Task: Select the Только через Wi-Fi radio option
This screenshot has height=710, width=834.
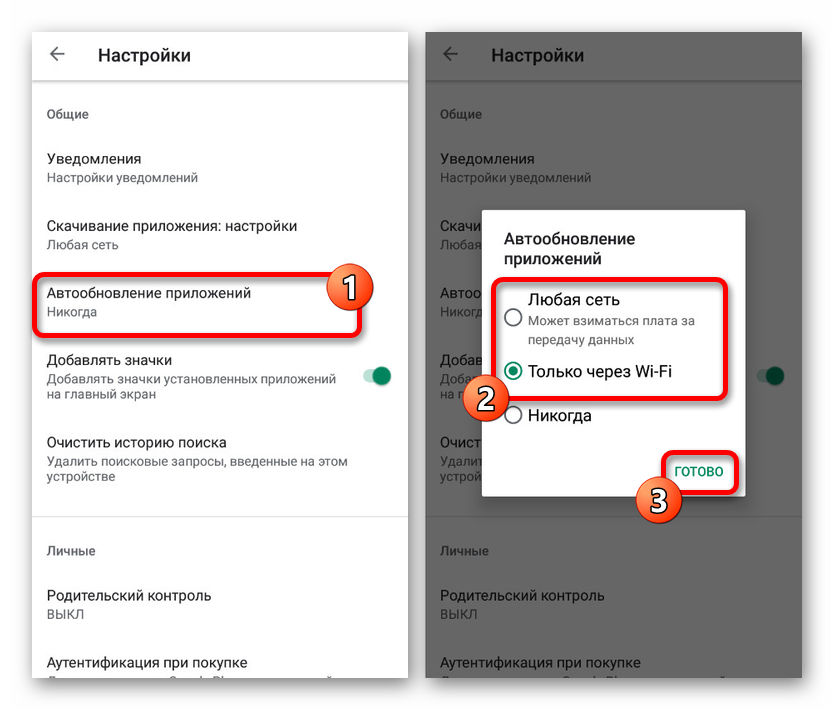Action: [513, 371]
